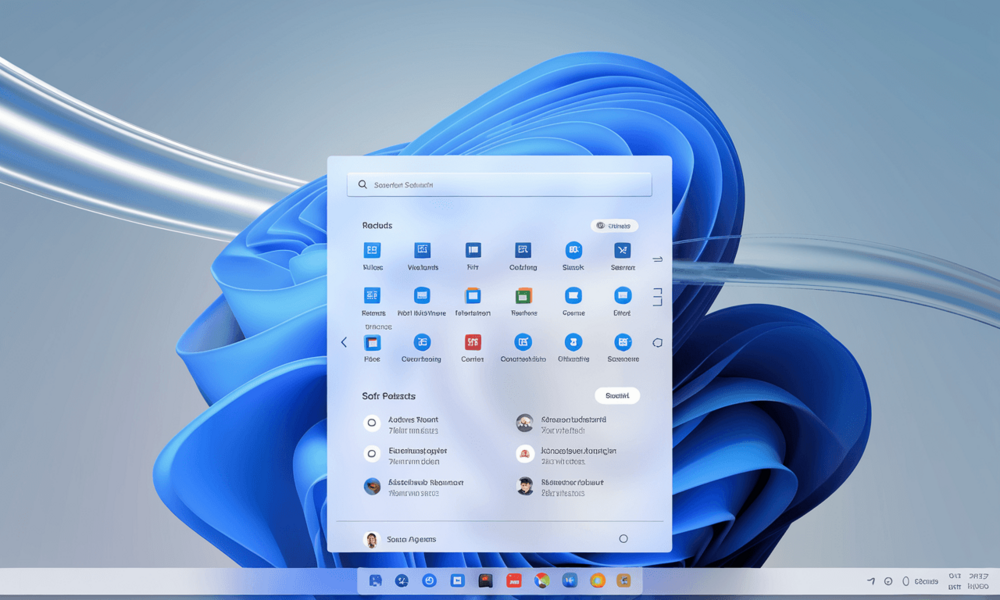Viewport: 1000px width, 600px height.
Task: Open the orange-backed felertainon app icon
Action: tap(473, 295)
